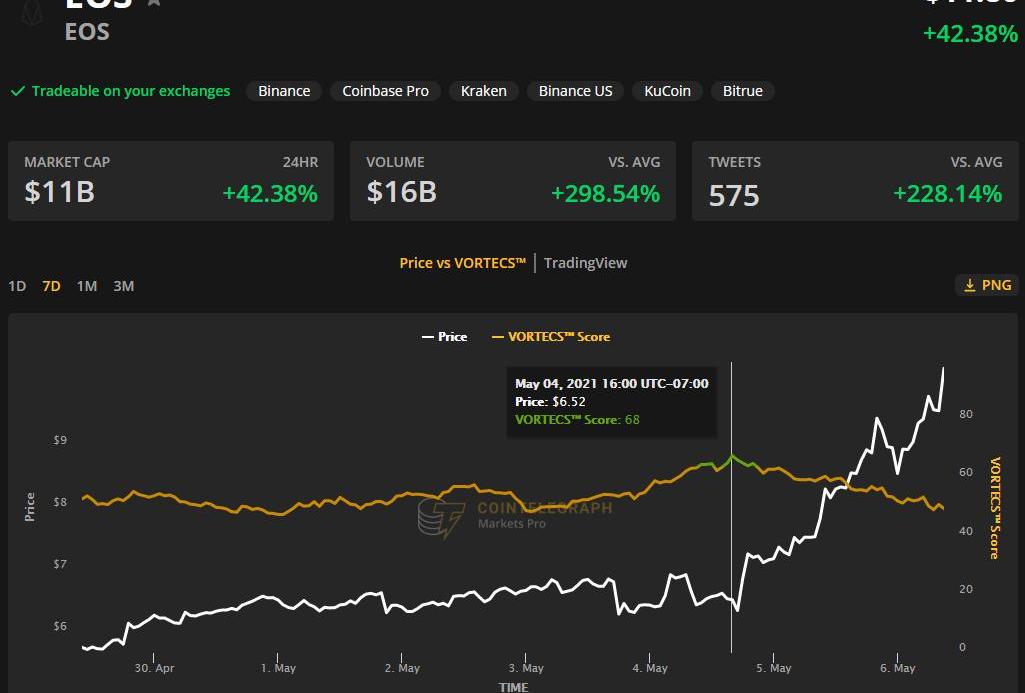The width and height of the screenshot is (1025, 693).
Task: Click the 5. May tick on time axis
Action: pos(773,668)
